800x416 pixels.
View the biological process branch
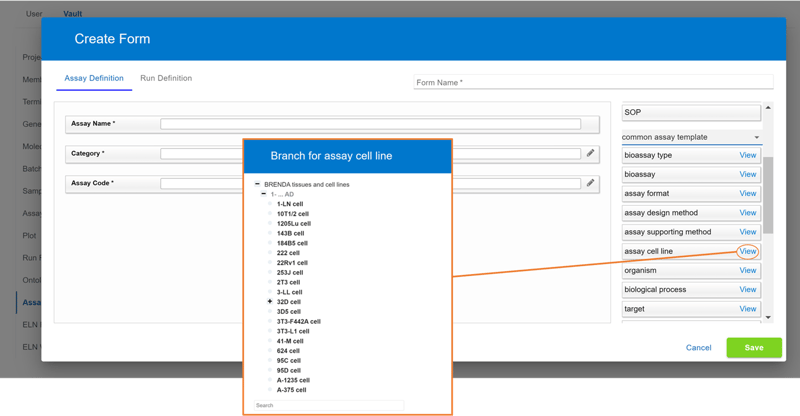[747, 289]
